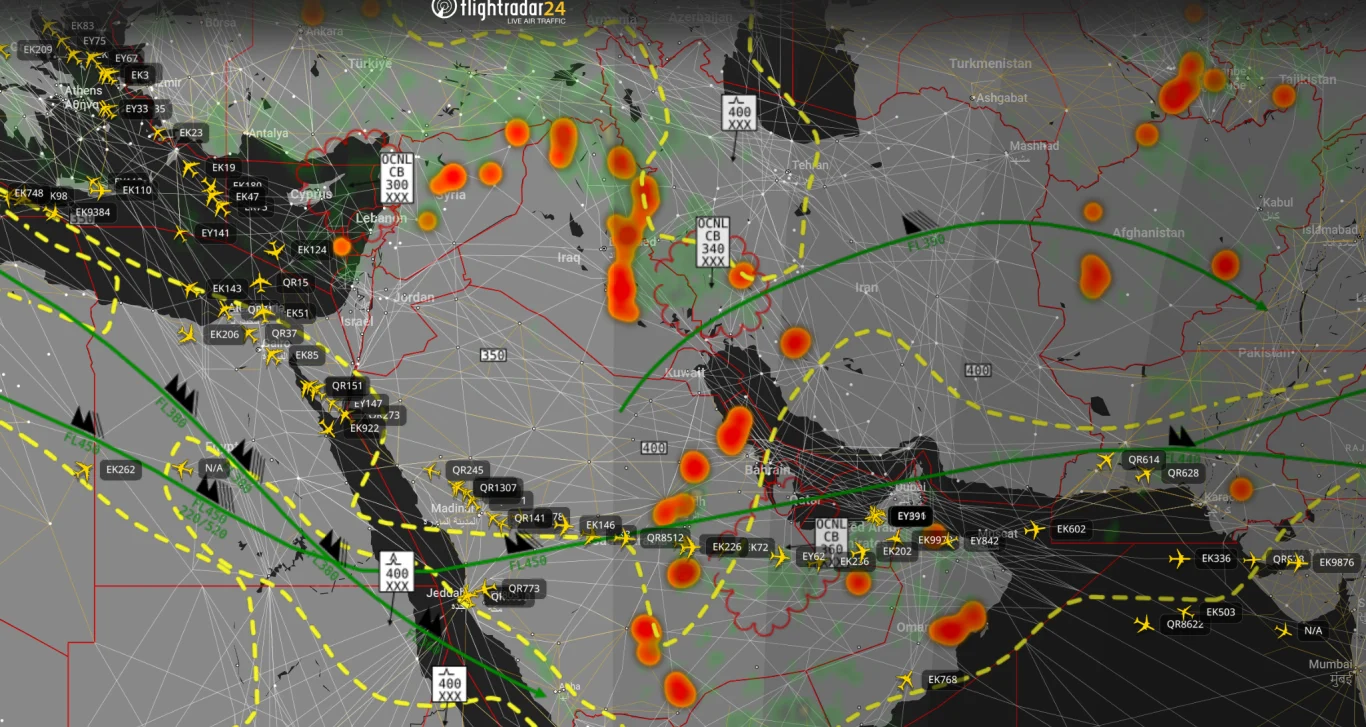Click the QR151 flight label
1366x727 pixels.
tap(347, 385)
